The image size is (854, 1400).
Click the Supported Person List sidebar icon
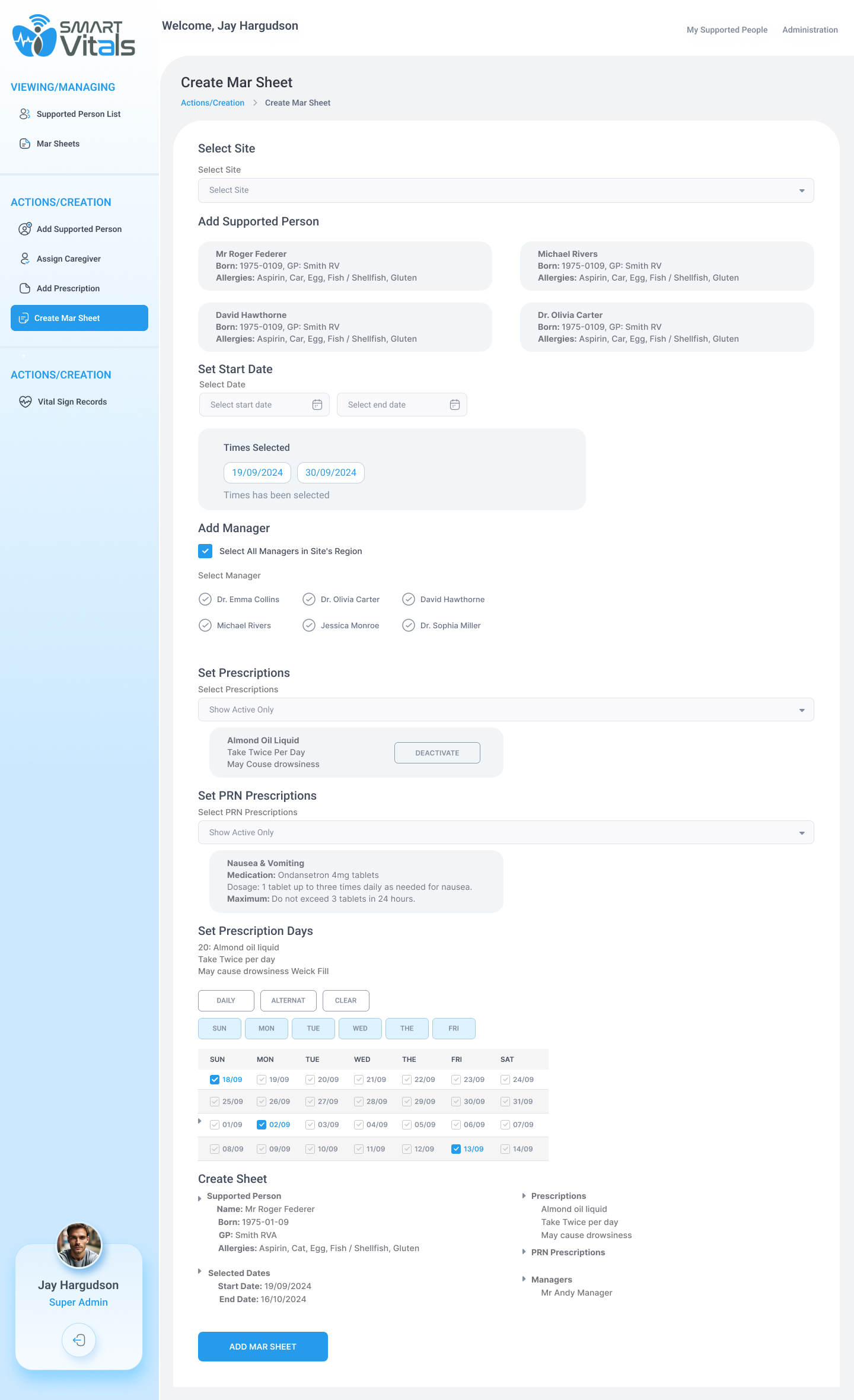point(25,114)
